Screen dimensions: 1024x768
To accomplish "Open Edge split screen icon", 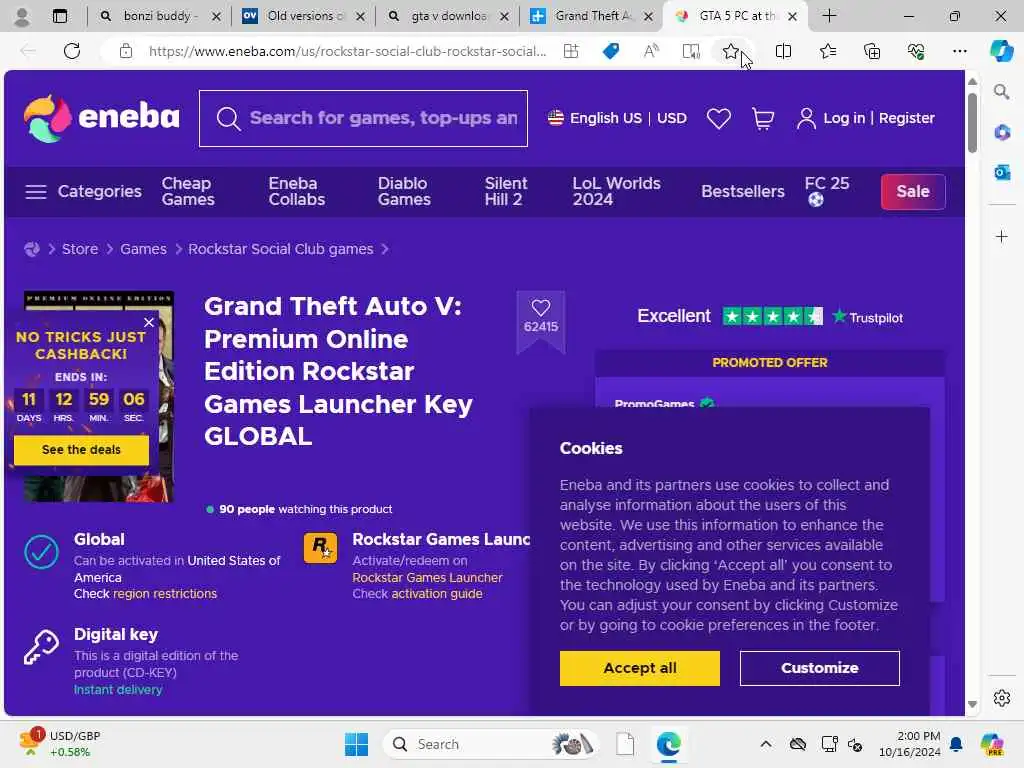I will (783, 51).
